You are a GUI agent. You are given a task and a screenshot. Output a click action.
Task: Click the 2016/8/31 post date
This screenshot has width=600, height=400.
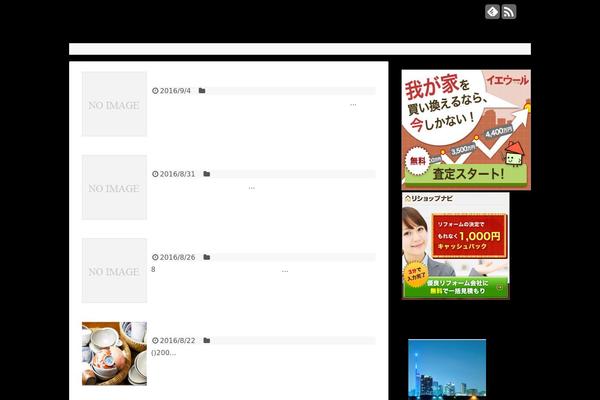tap(177, 174)
